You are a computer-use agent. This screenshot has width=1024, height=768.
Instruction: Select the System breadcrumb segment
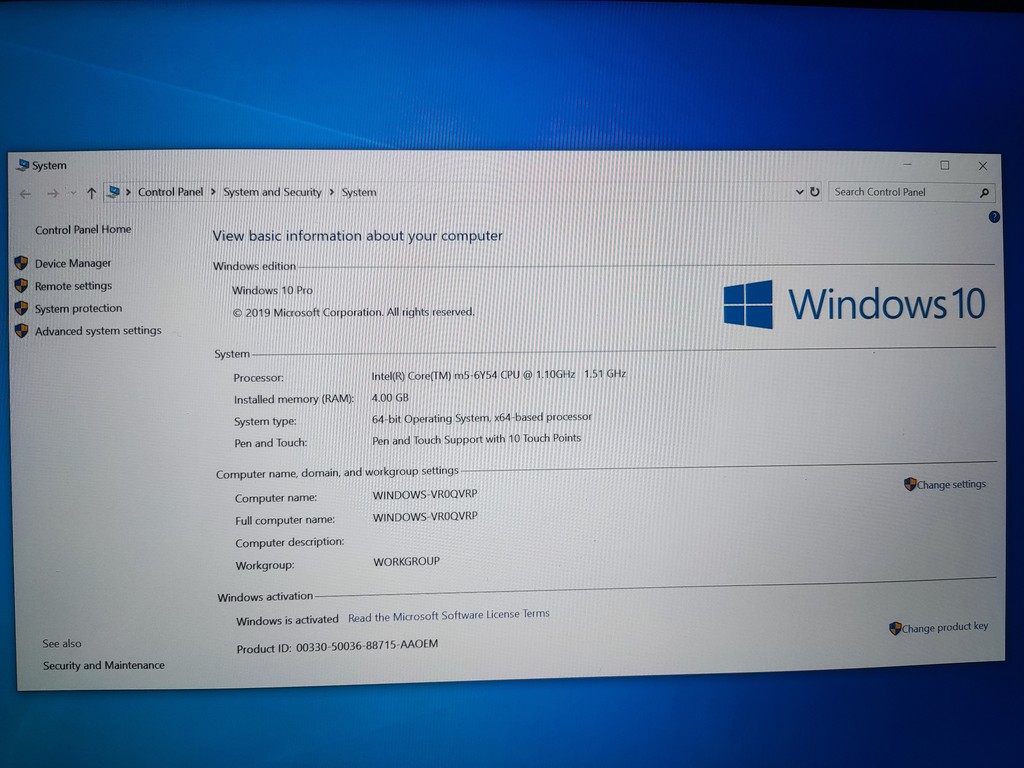359,192
